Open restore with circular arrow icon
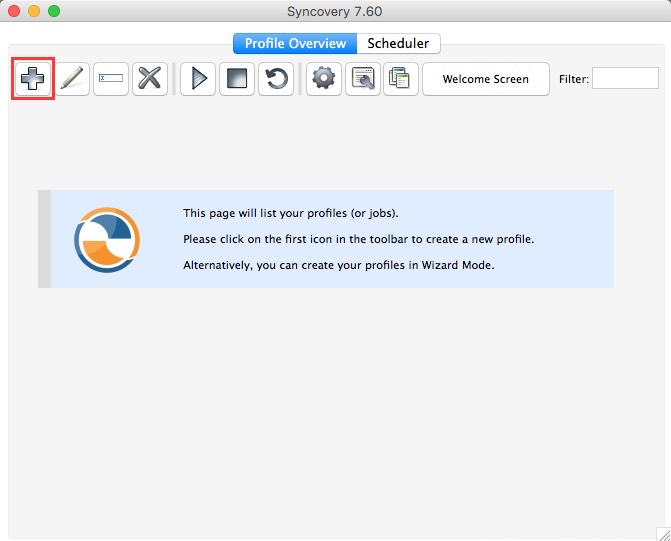This screenshot has width=671, height=541. point(276,79)
